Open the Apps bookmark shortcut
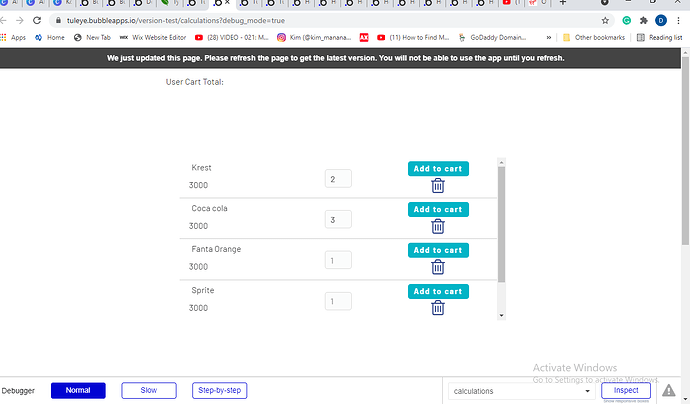 click(14, 37)
